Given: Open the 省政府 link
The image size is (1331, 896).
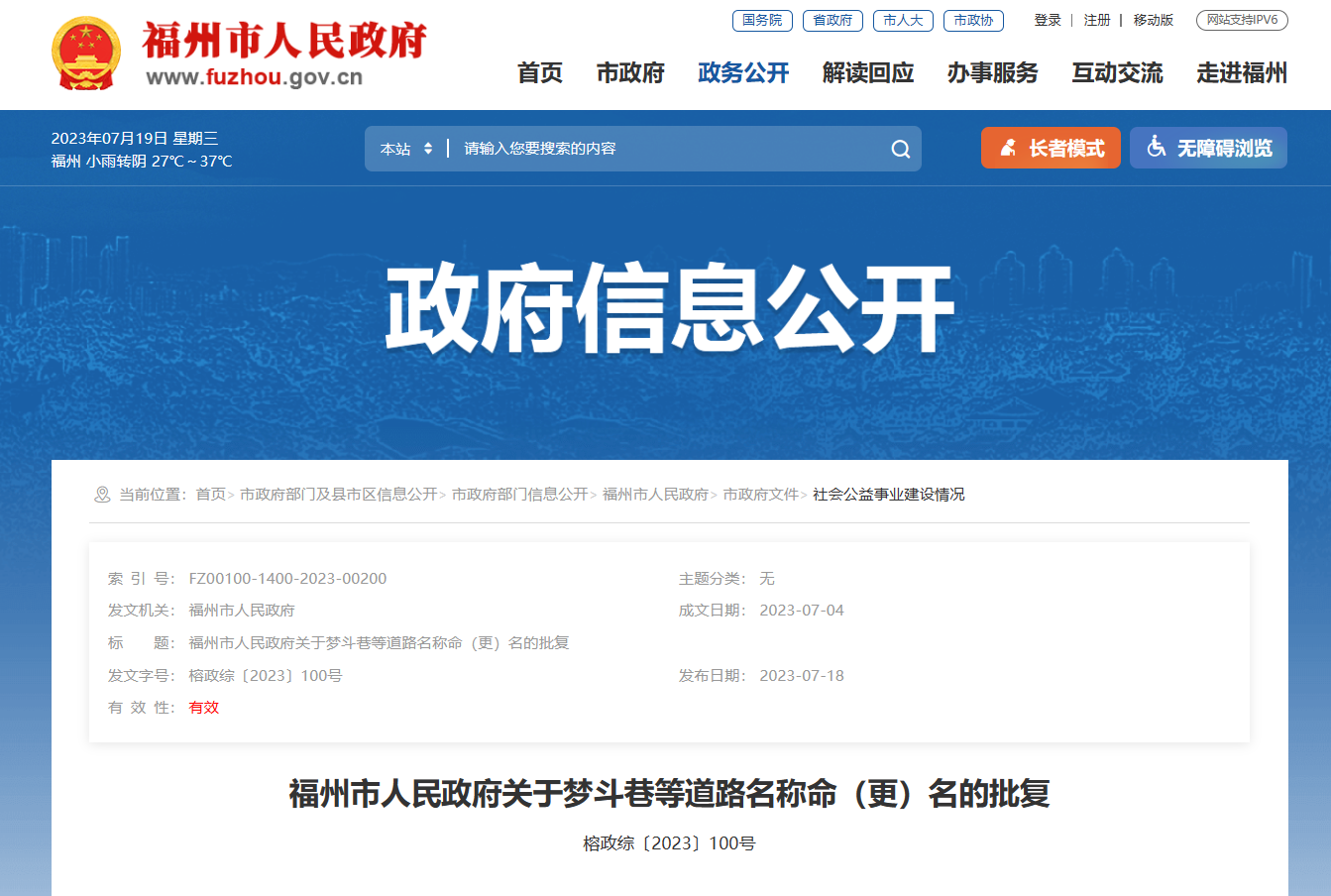Looking at the screenshot, I should click(x=832, y=20).
